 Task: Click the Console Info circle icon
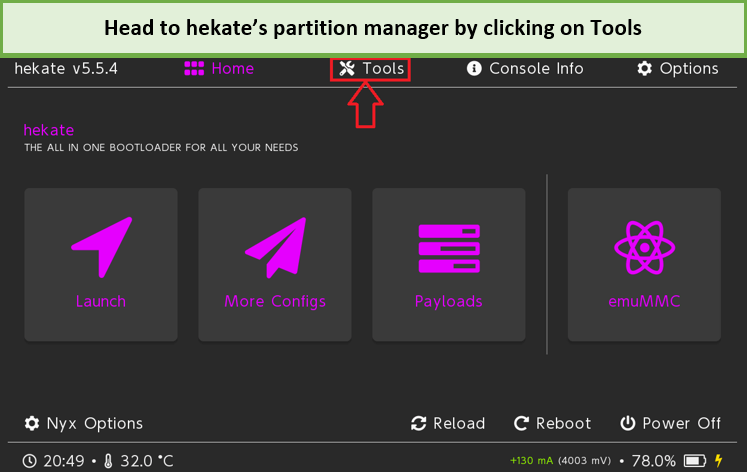(x=474, y=69)
